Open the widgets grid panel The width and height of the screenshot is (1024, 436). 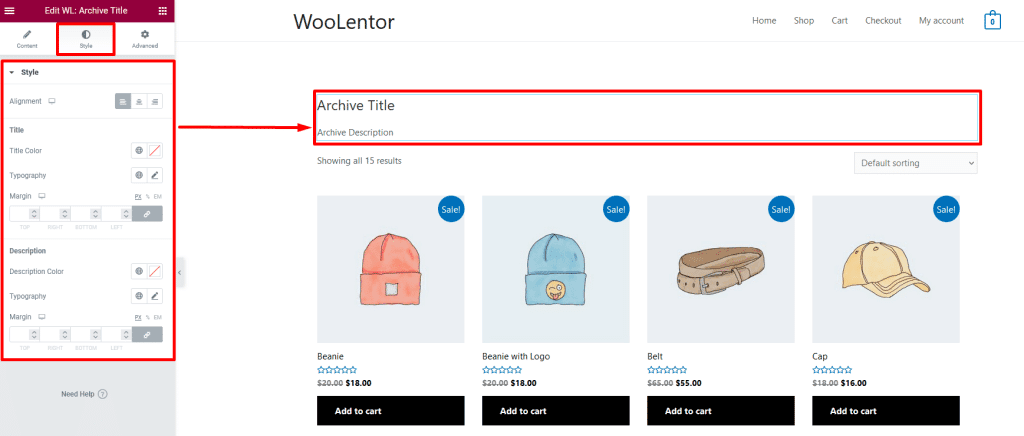(x=163, y=9)
